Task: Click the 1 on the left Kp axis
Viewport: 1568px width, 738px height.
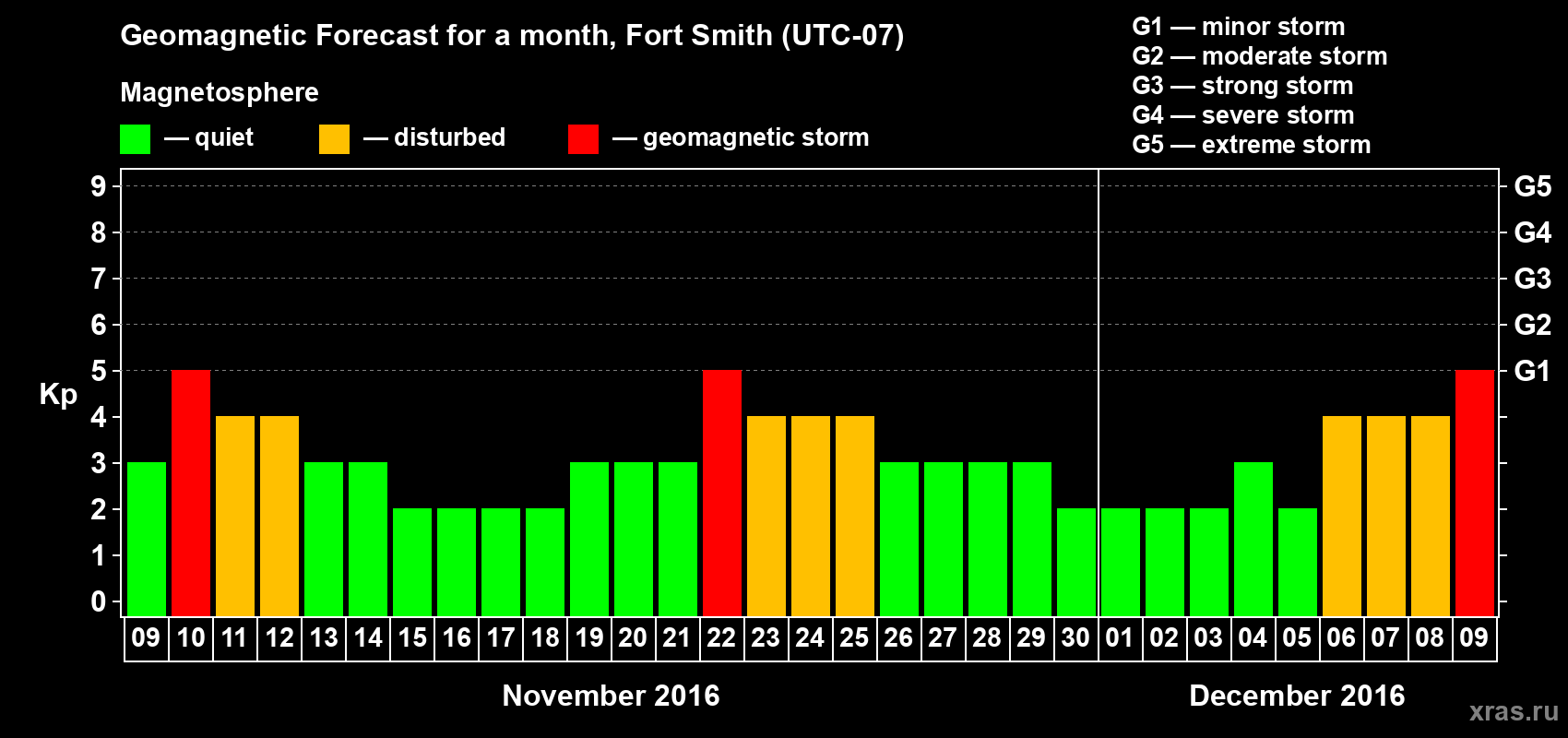Action: point(99,555)
